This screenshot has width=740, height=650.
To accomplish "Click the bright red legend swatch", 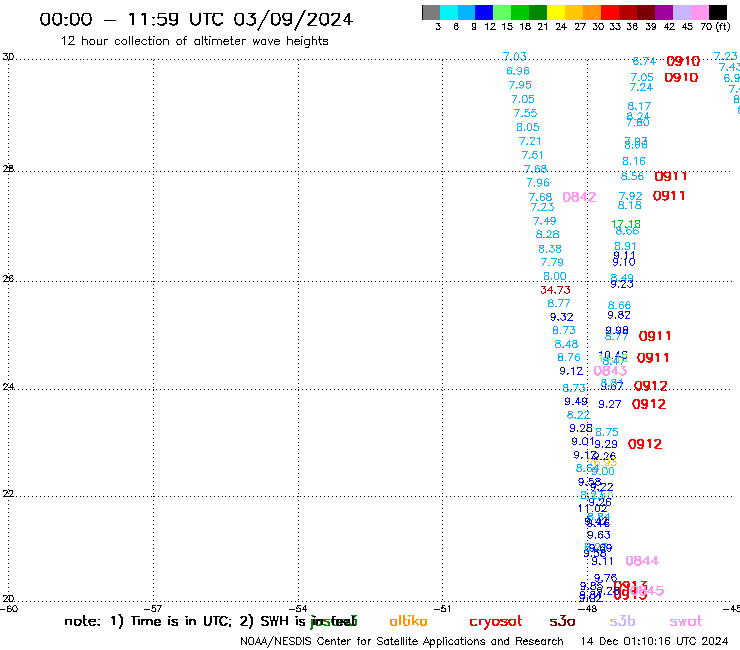I will coord(610,12).
